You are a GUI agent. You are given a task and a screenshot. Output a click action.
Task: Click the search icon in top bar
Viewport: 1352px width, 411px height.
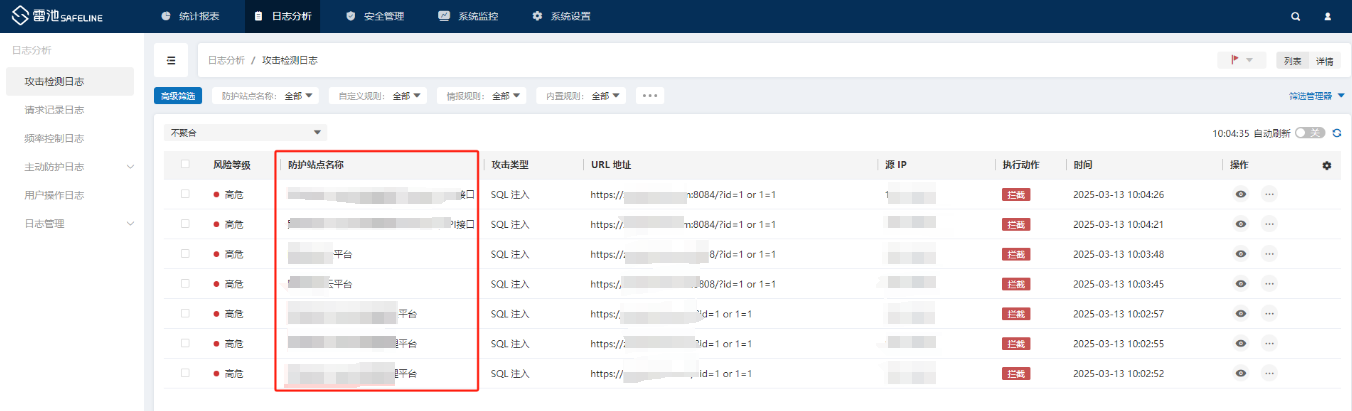tap(1296, 17)
